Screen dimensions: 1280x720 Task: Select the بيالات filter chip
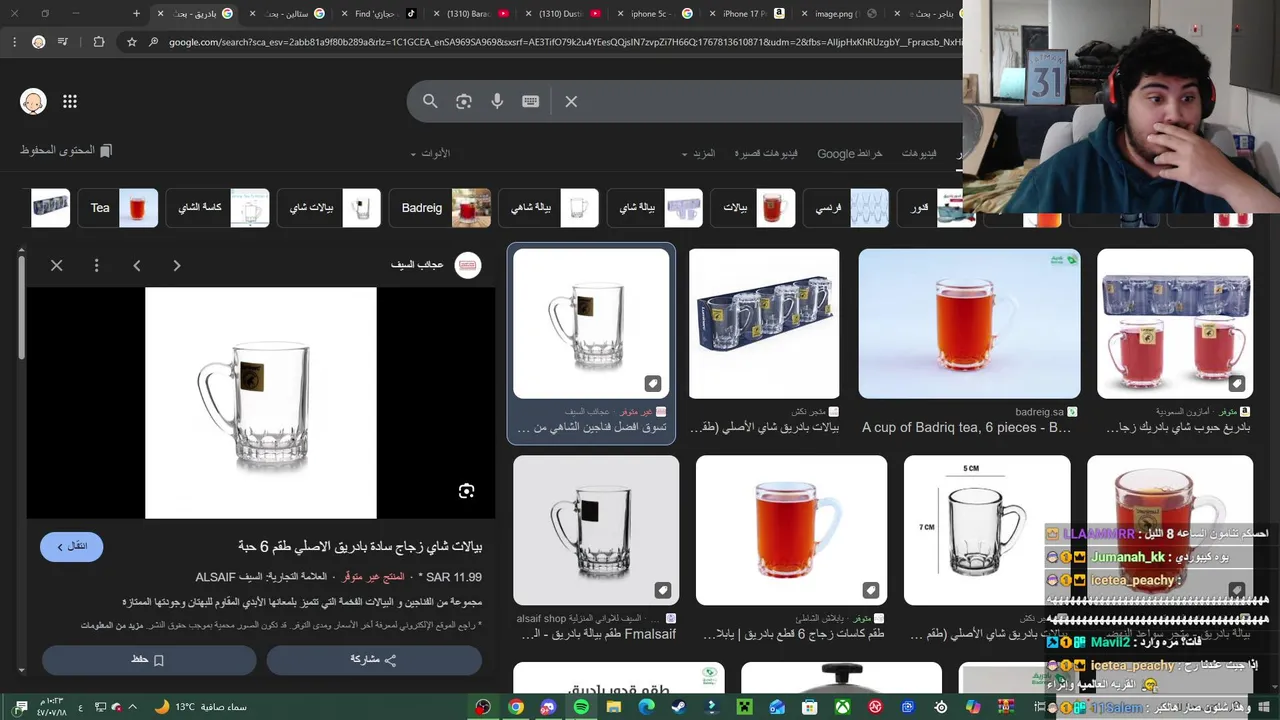754,208
